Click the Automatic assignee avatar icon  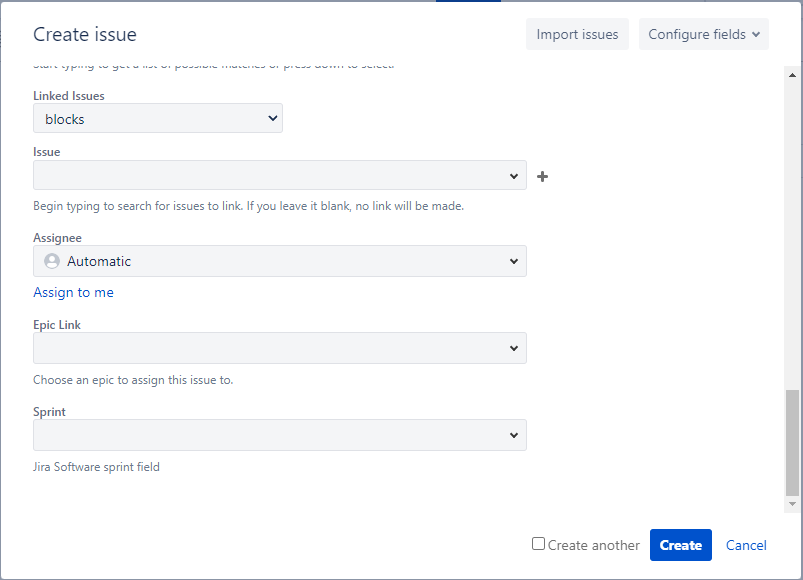(x=52, y=261)
